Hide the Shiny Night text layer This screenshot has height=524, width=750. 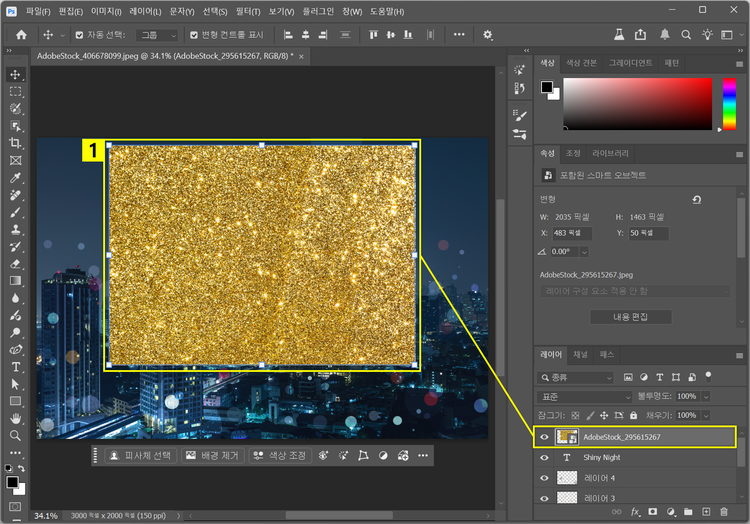click(545, 457)
